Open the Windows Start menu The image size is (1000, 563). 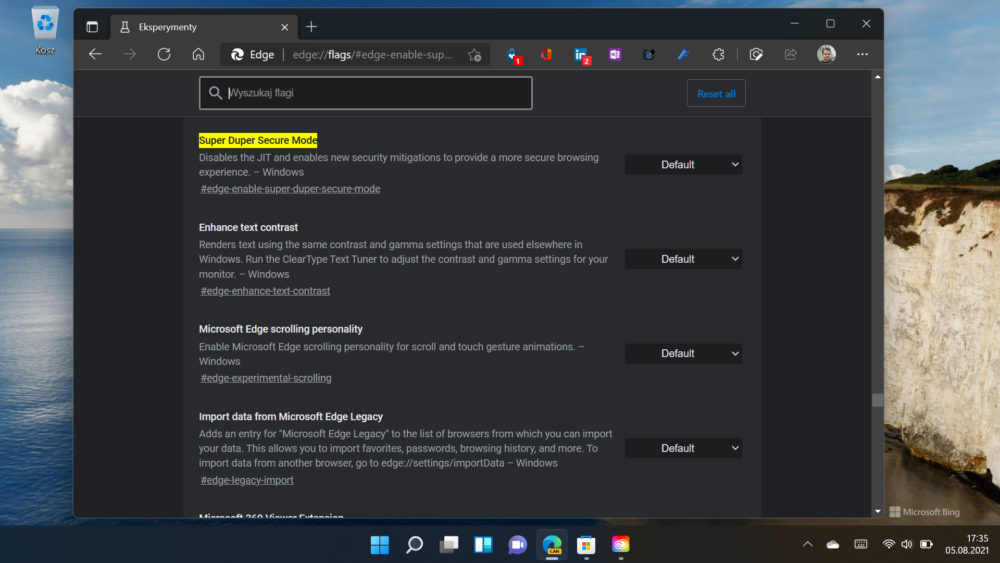pyautogui.click(x=380, y=545)
